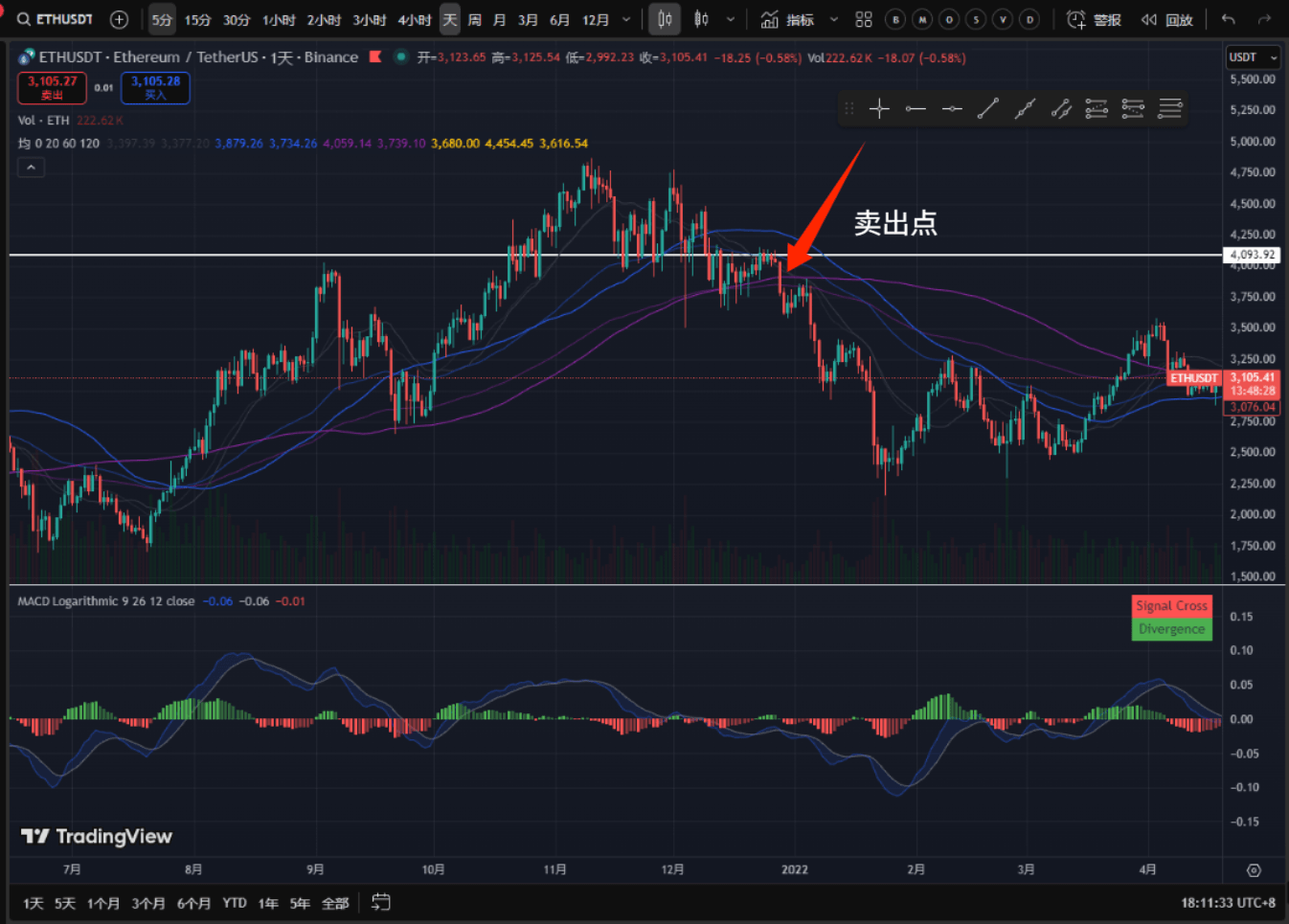This screenshot has width=1289, height=924.
Task: Toggle the Divergence indicator label
Action: 1171,629
